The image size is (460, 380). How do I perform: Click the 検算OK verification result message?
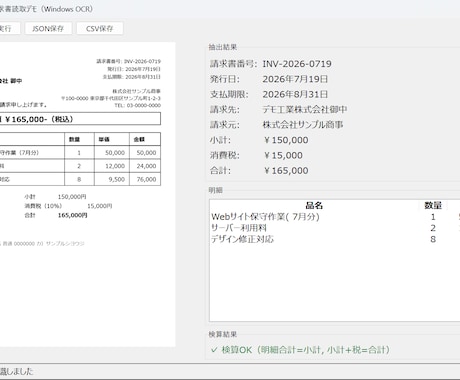pos(300,350)
